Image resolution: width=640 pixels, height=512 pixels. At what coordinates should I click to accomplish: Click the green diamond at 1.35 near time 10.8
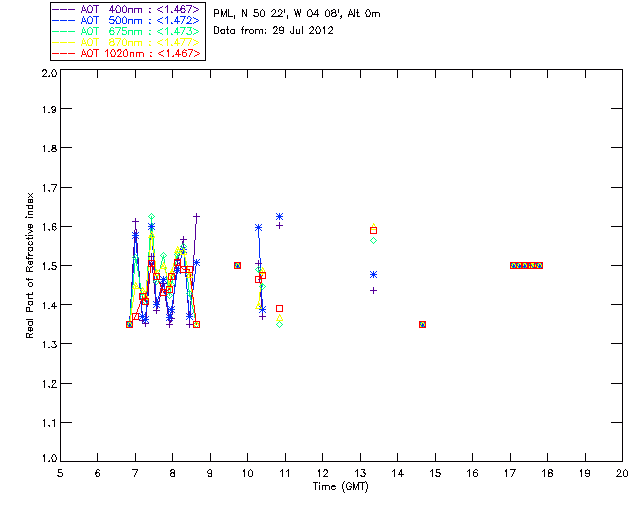[280, 325]
